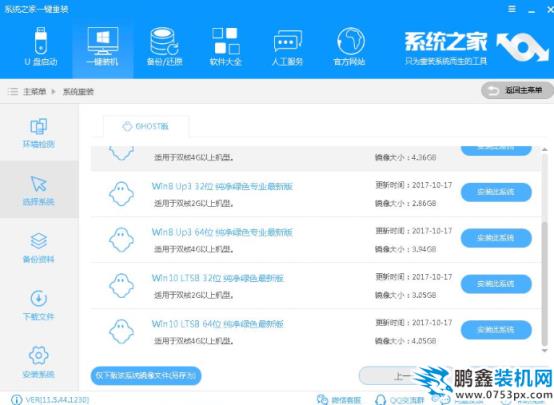Install the Win10 LTSB 64位 system
Image resolution: width=554 pixels, height=405 pixels.
pyautogui.click(x=496, y=330)
